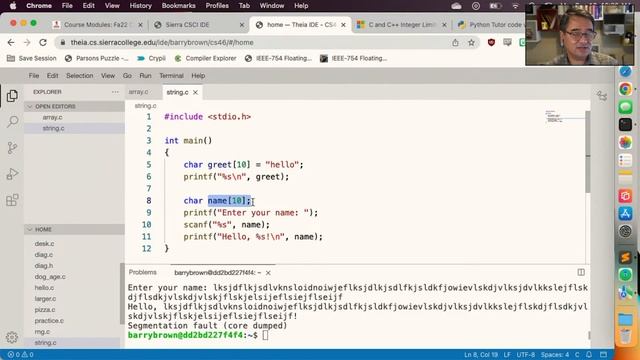Open the Save Session bookmark
Image resolution: width=640 pixels, height=360 pixels.
[x=32, y=58]
